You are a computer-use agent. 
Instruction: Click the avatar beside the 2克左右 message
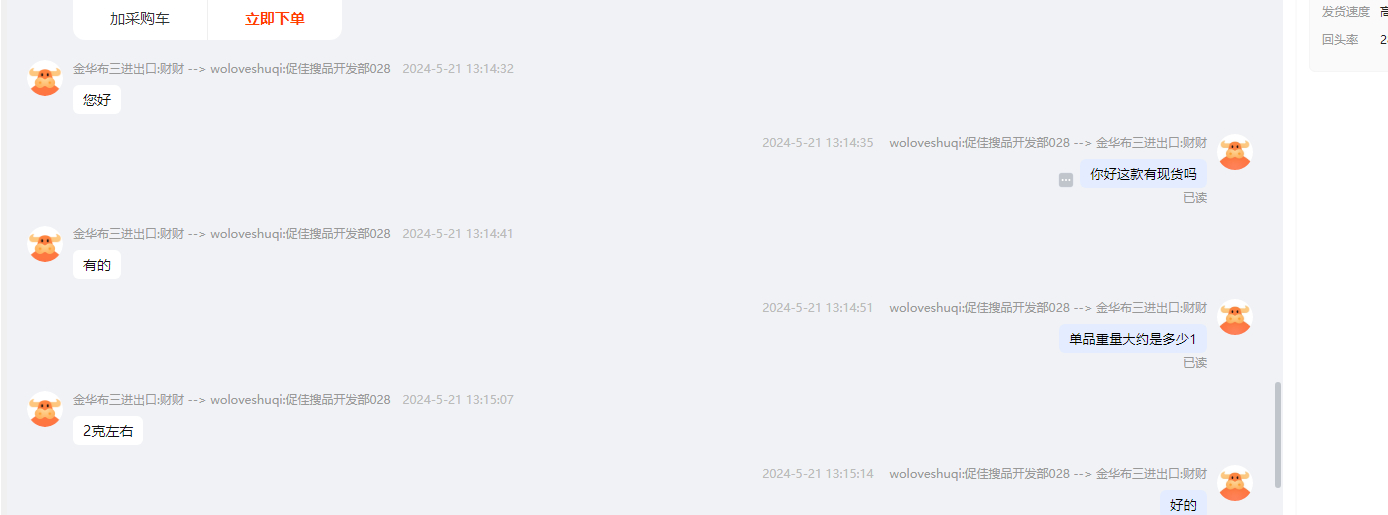pos(45,409)
